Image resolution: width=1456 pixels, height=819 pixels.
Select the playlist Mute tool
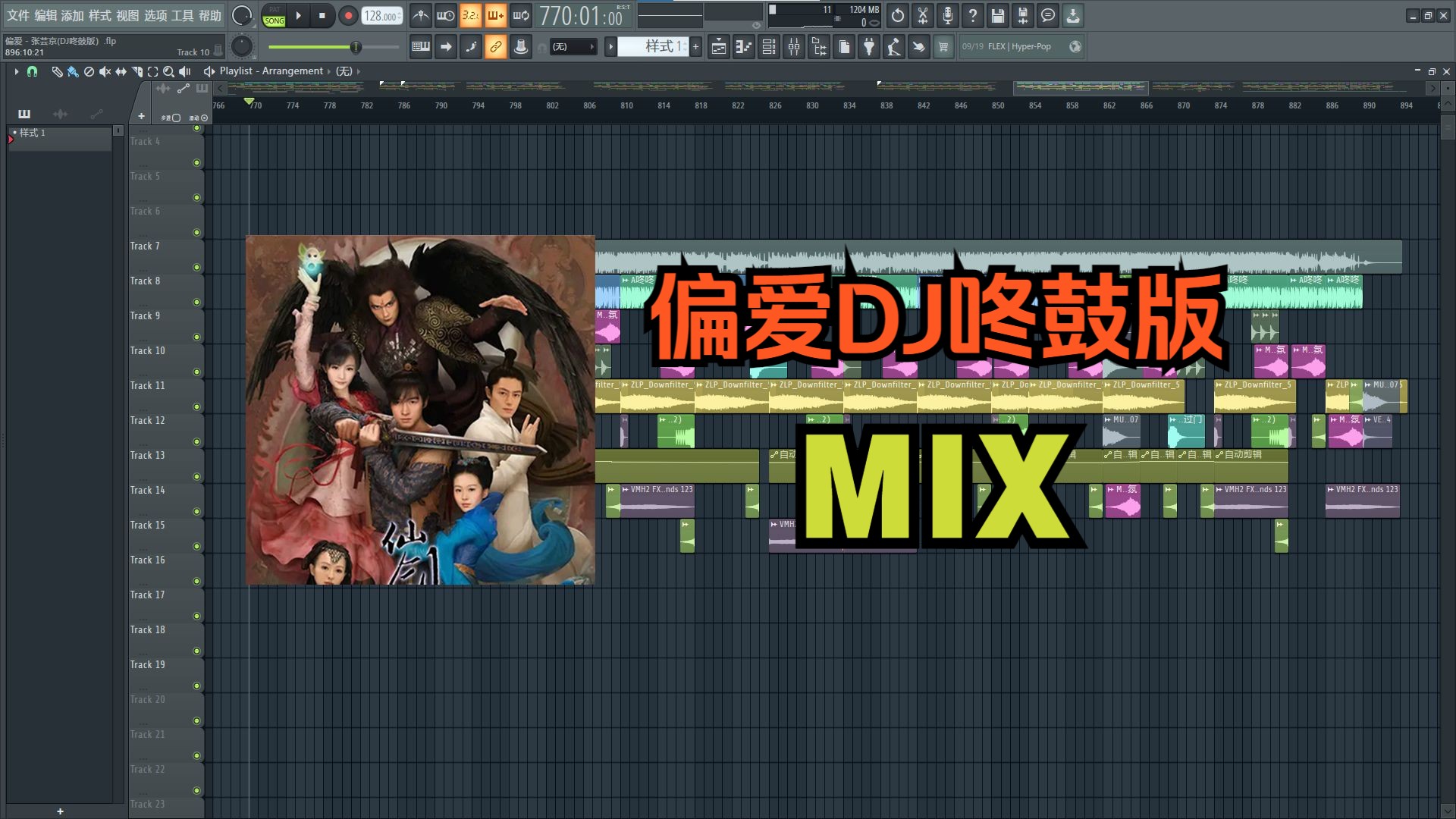click(x=105, y=71)
